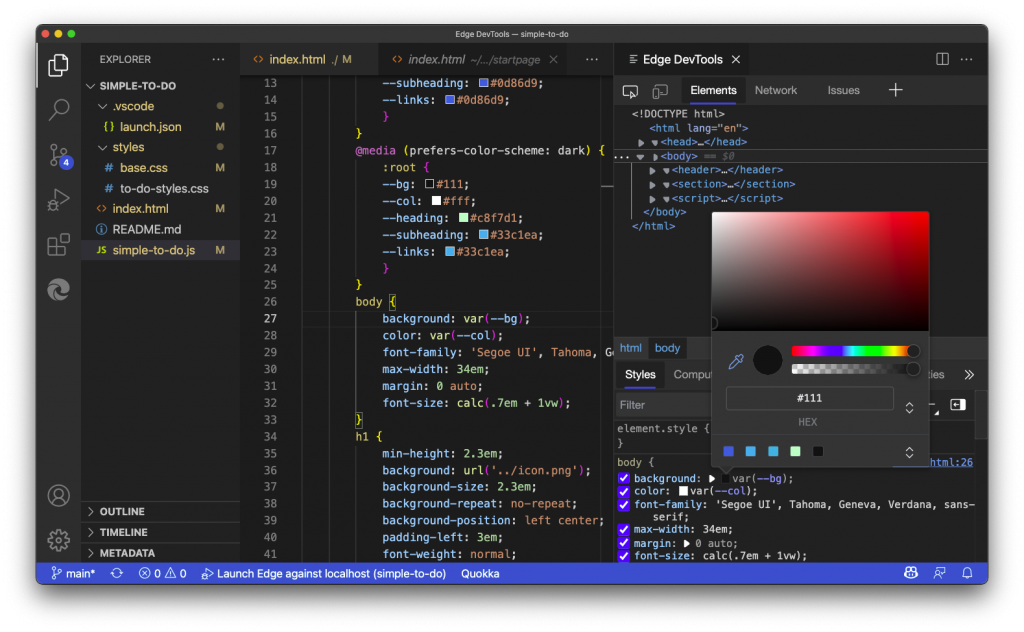Expand the margin shorthand triangle

(x=686, y=543)
